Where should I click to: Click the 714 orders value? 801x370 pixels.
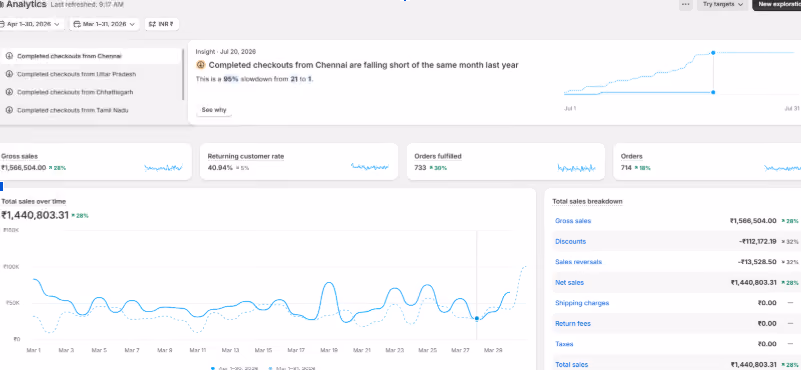[x=626, y=168]
